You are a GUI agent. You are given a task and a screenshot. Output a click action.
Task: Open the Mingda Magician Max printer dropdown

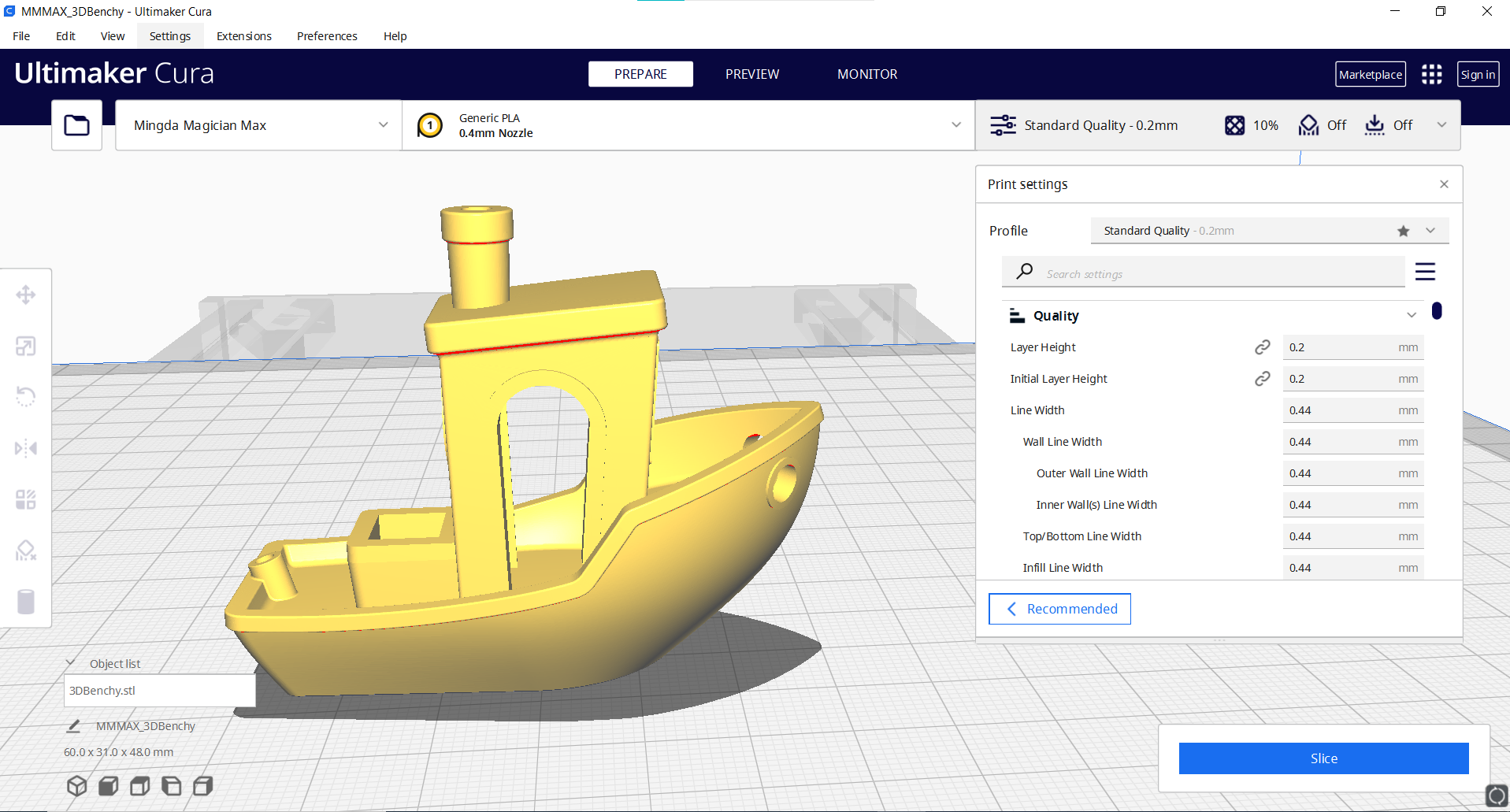(258, 125)
